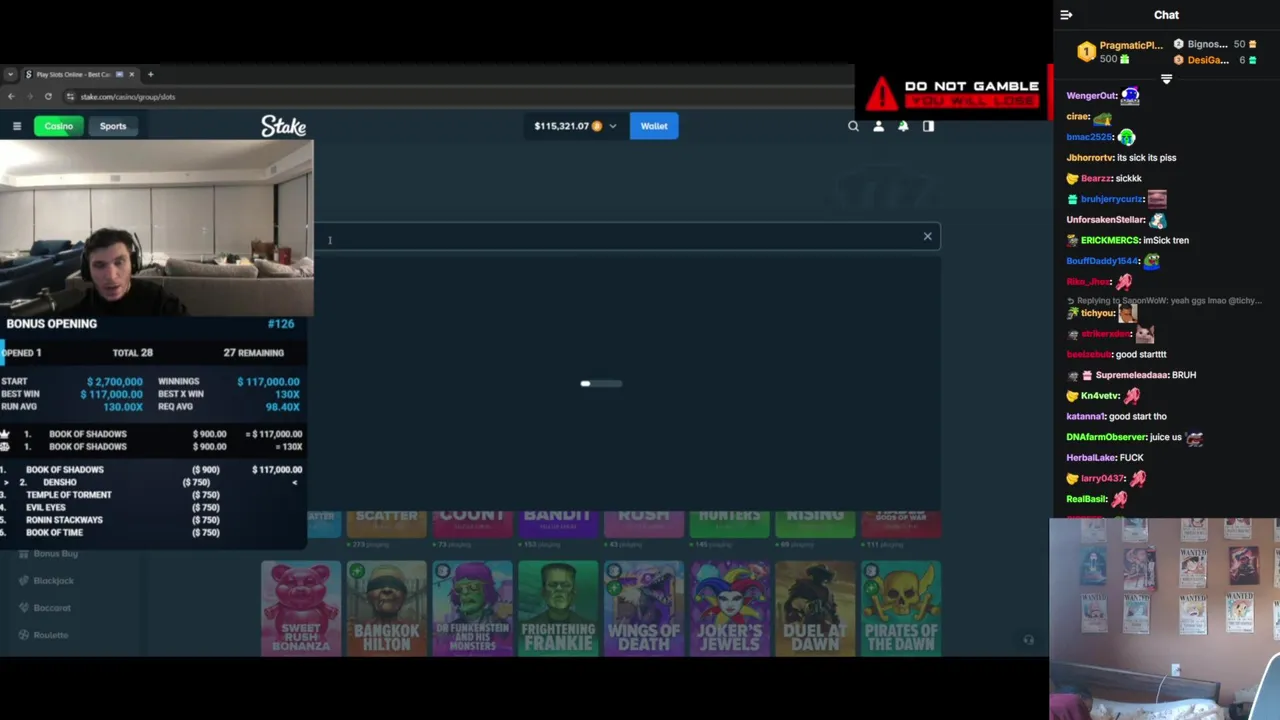Close the search overlay with the X
This screenshot has height=720, width=1280.
coord(927,237)
